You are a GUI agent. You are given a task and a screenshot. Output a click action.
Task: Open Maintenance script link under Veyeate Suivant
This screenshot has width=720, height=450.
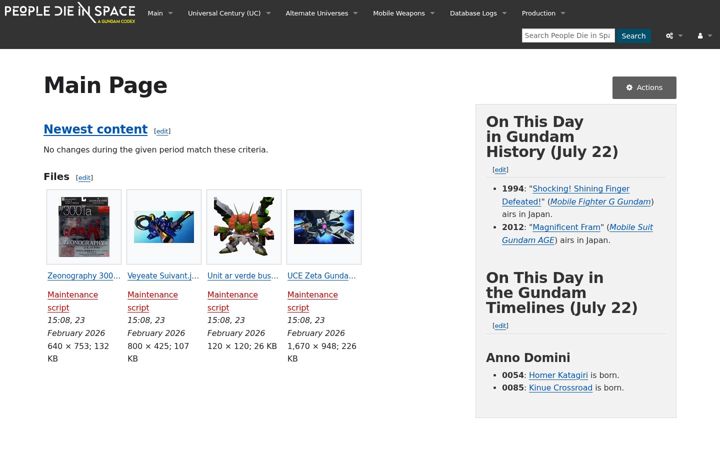(152, 301)
